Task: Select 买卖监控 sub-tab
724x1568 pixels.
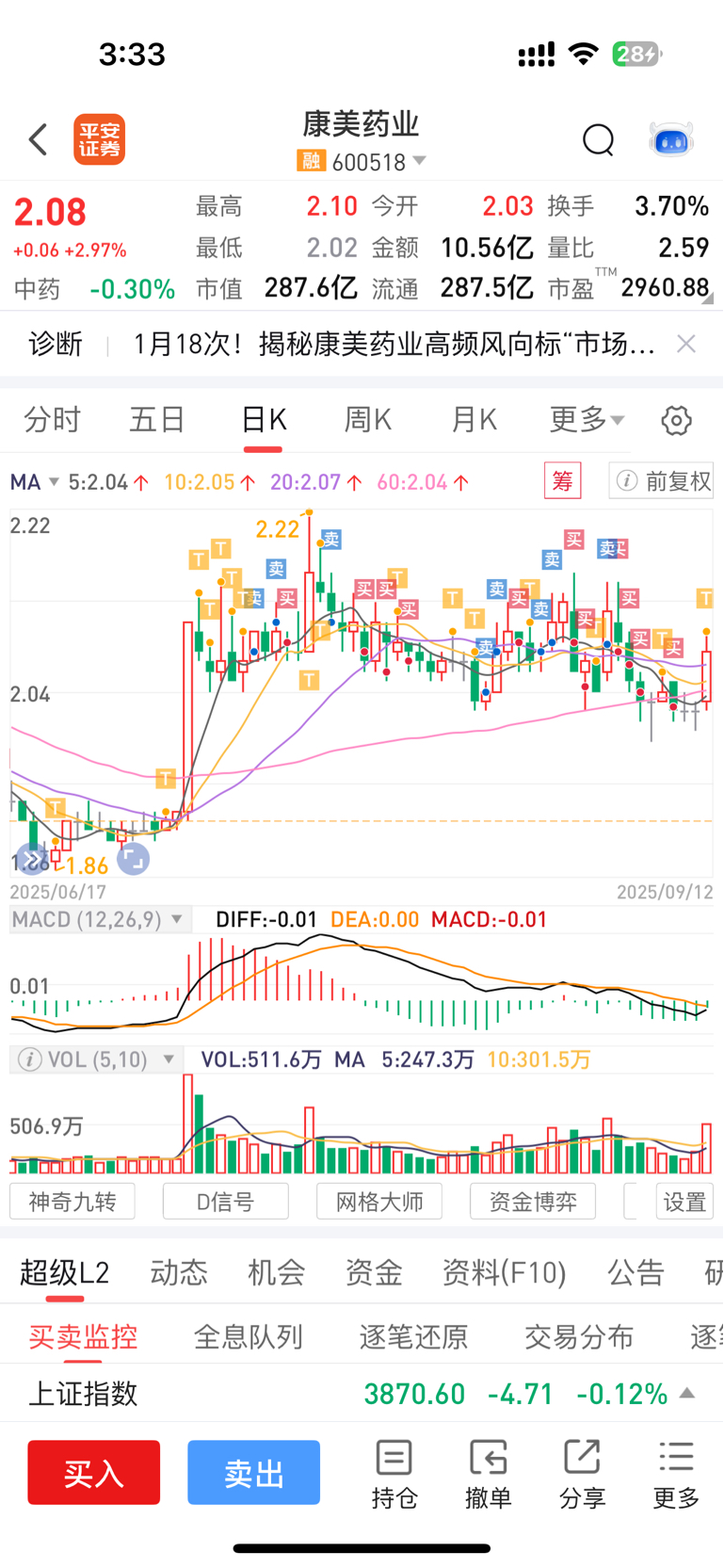Action: coord(83,1336)
